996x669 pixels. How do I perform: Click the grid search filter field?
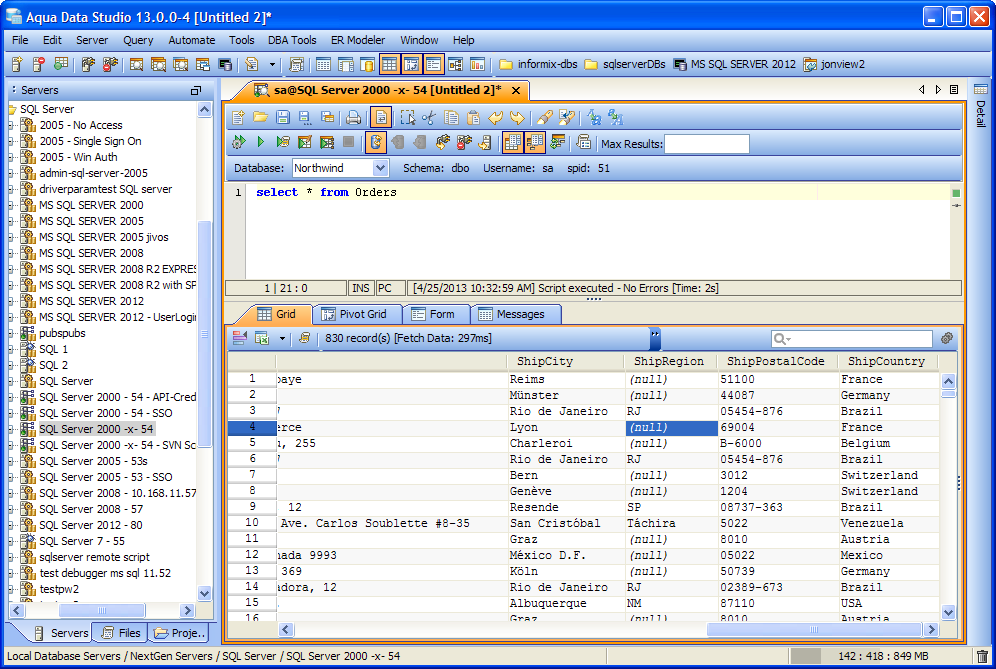click(x=851, y=339)
